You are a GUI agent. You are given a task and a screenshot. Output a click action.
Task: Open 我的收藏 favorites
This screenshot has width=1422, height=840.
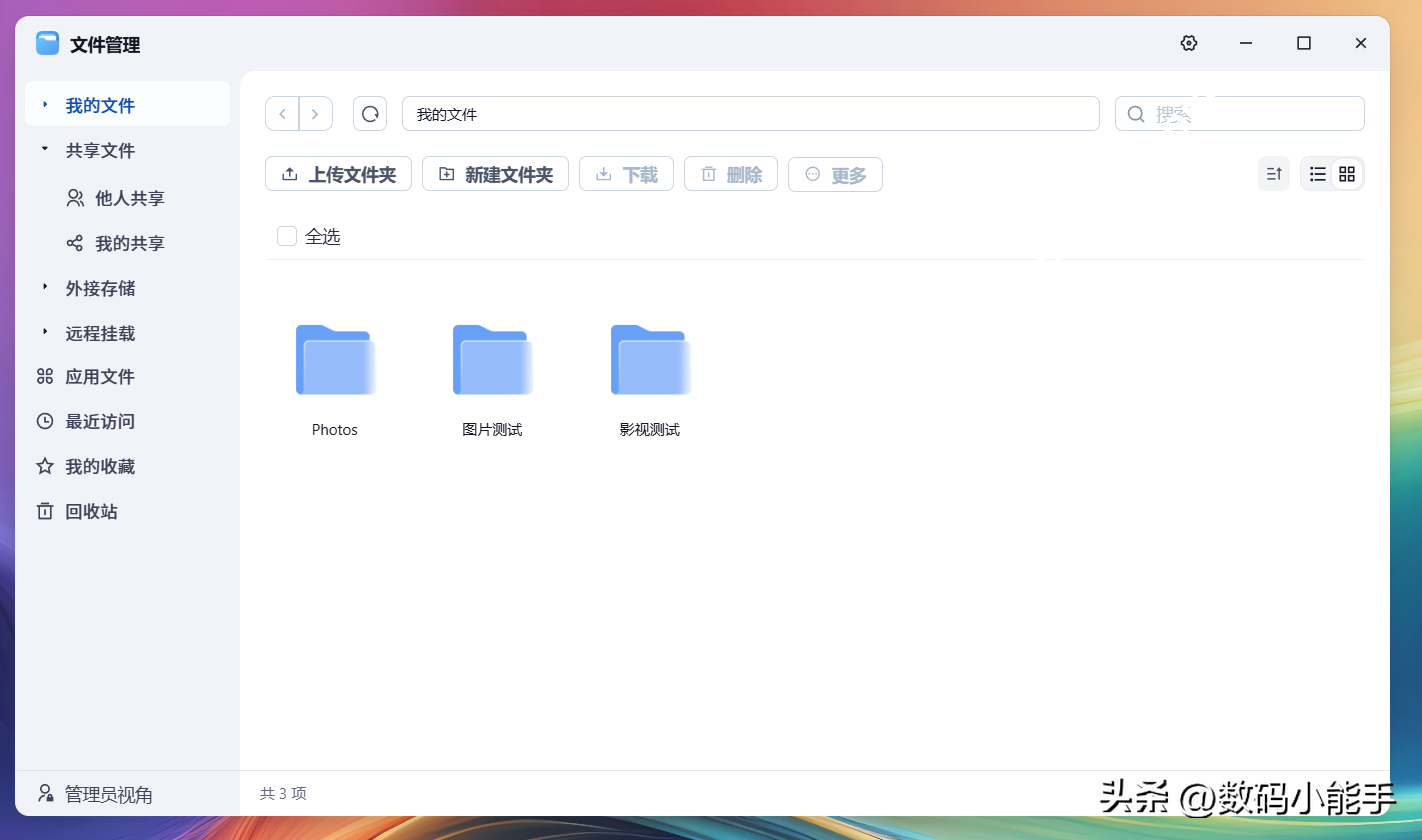(99, 466)
